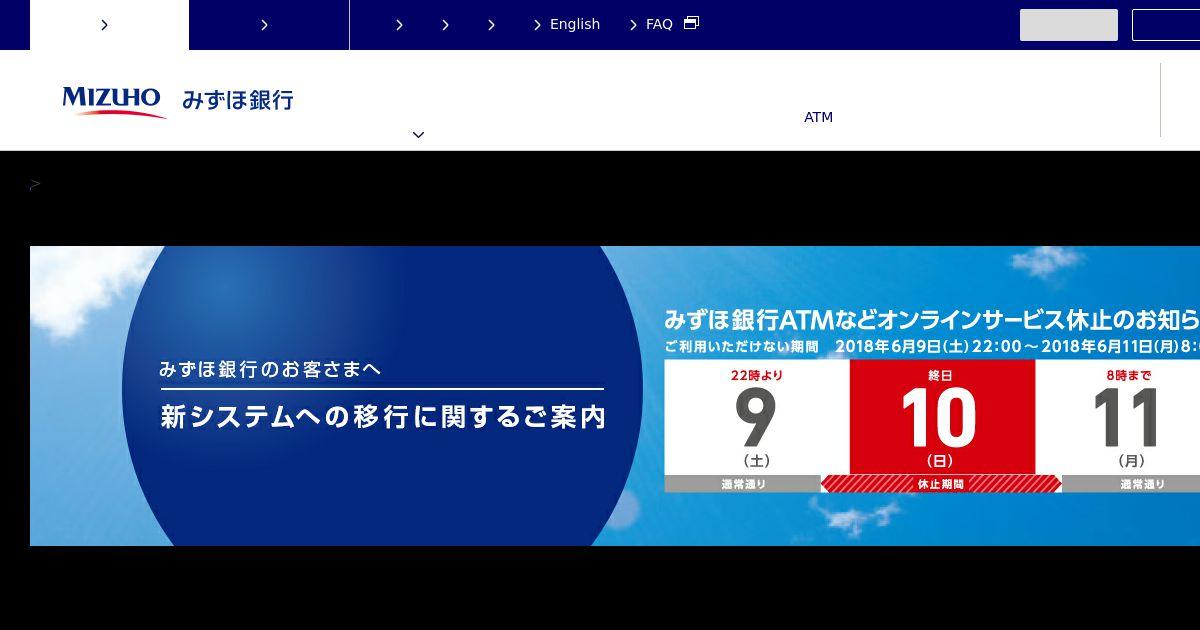Viewport: 1200px width, 630px height.
Task: Open the second dark blue top-bar tab
Action: (x=269, y=25)
